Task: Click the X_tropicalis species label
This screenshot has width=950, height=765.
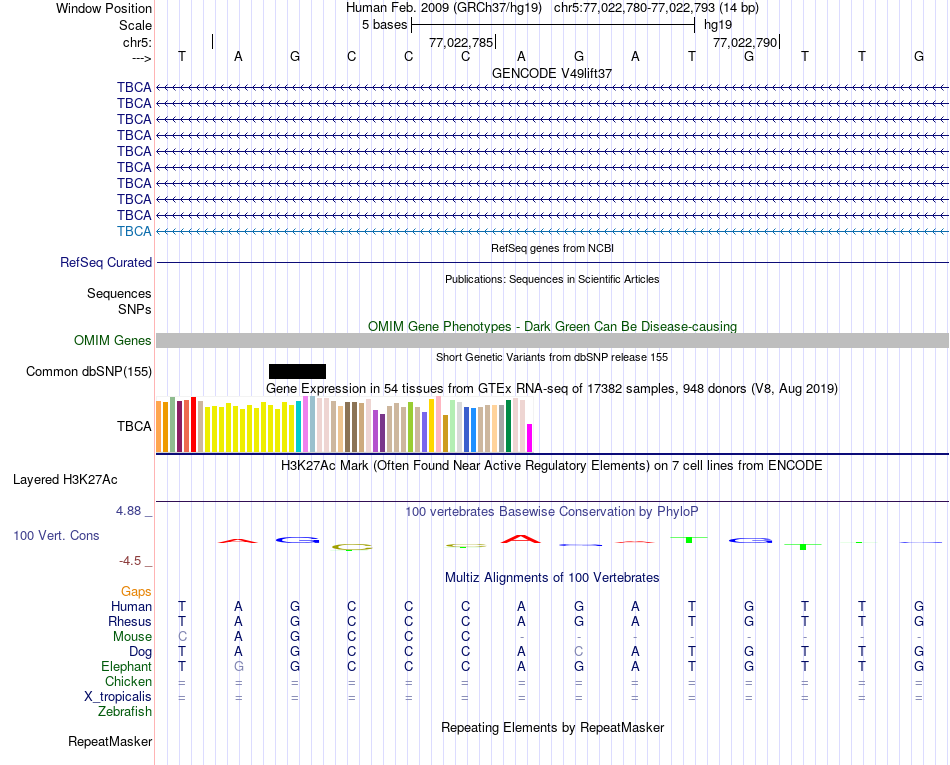Action: pos(118,697)
